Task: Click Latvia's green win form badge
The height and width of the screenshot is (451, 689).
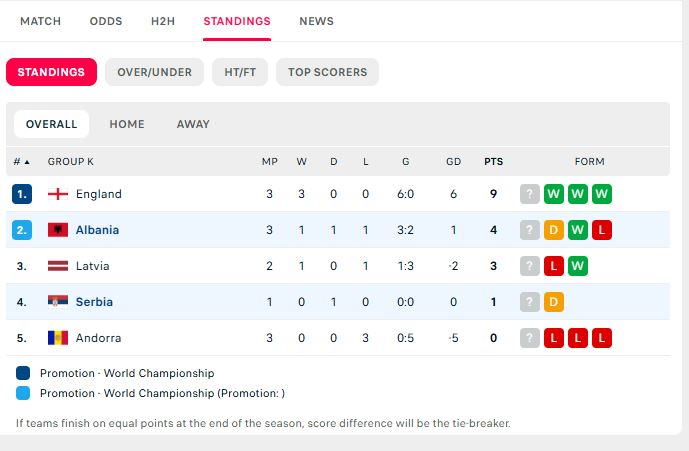Action: (577, 266)
